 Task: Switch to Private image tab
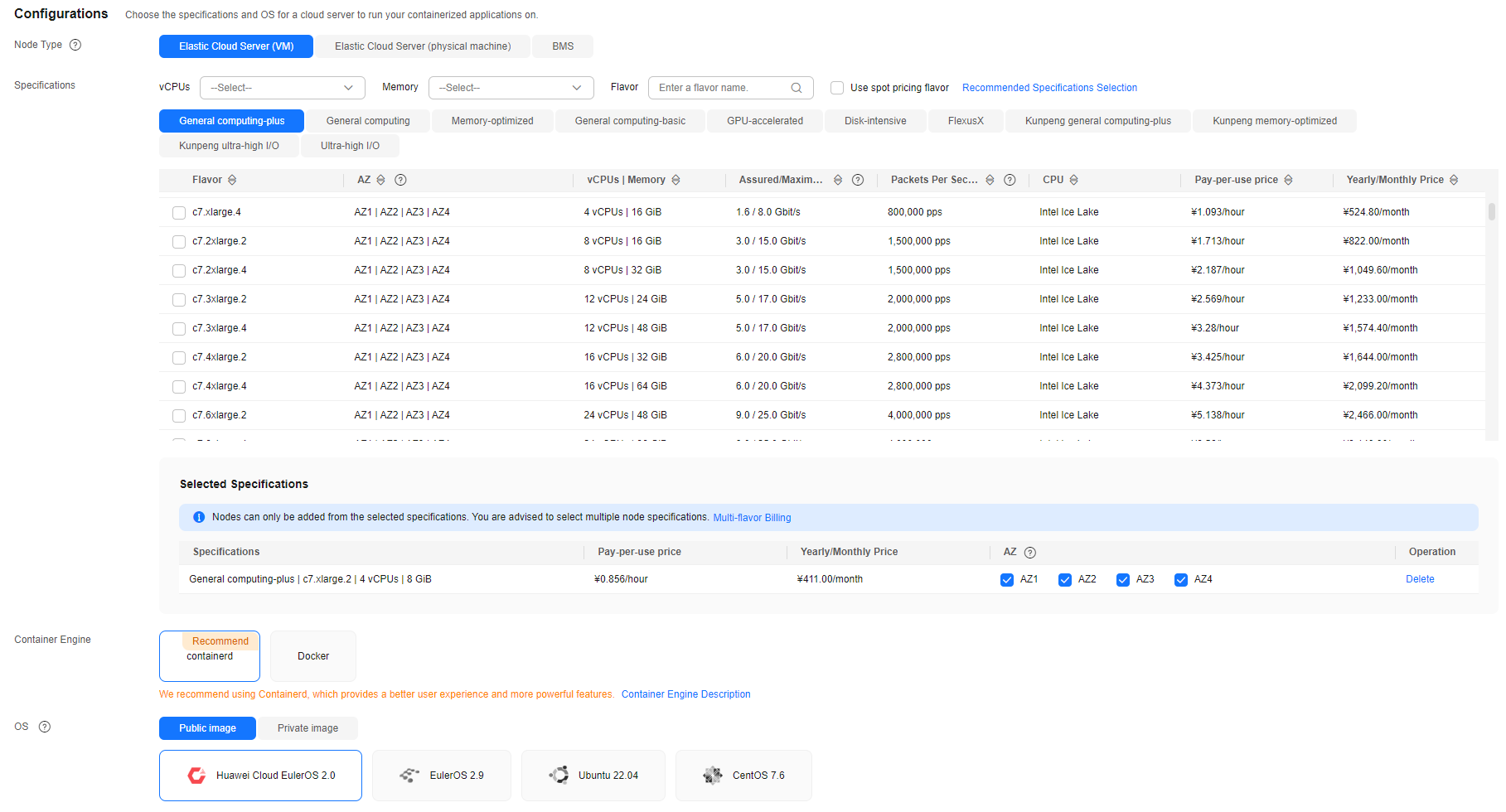[x=307, y=728]
